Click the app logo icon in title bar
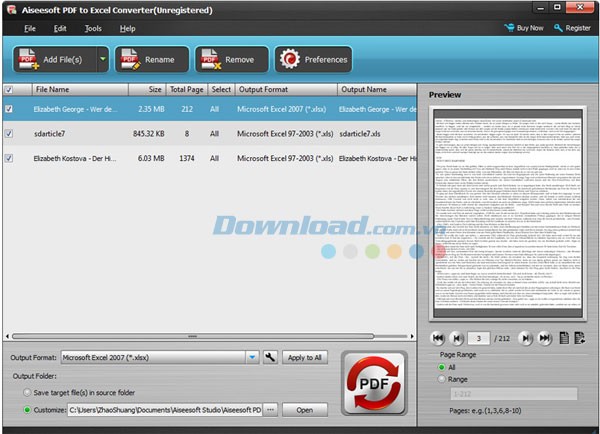The height and width of the screenshot is (434, 600). (12, 10)
